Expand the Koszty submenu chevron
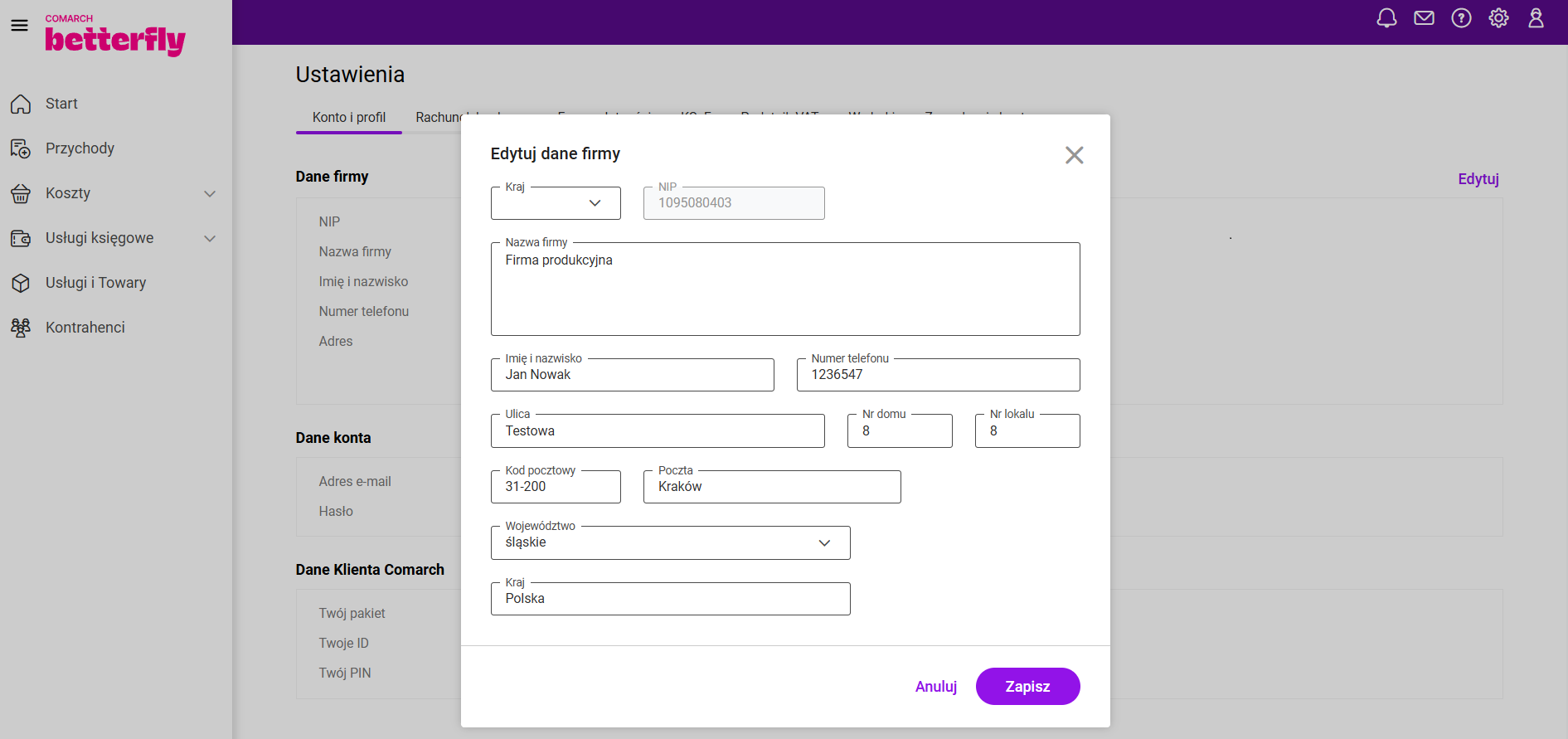This screenshot has width=1568, height=739. [x=210, y=193]
